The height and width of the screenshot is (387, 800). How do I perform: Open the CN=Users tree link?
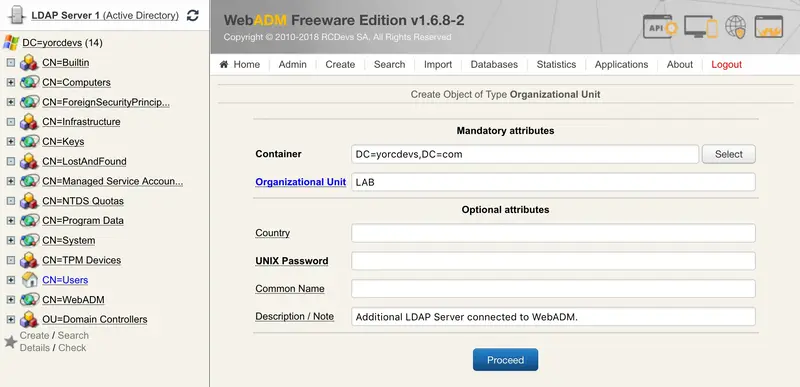click(65, 280)
